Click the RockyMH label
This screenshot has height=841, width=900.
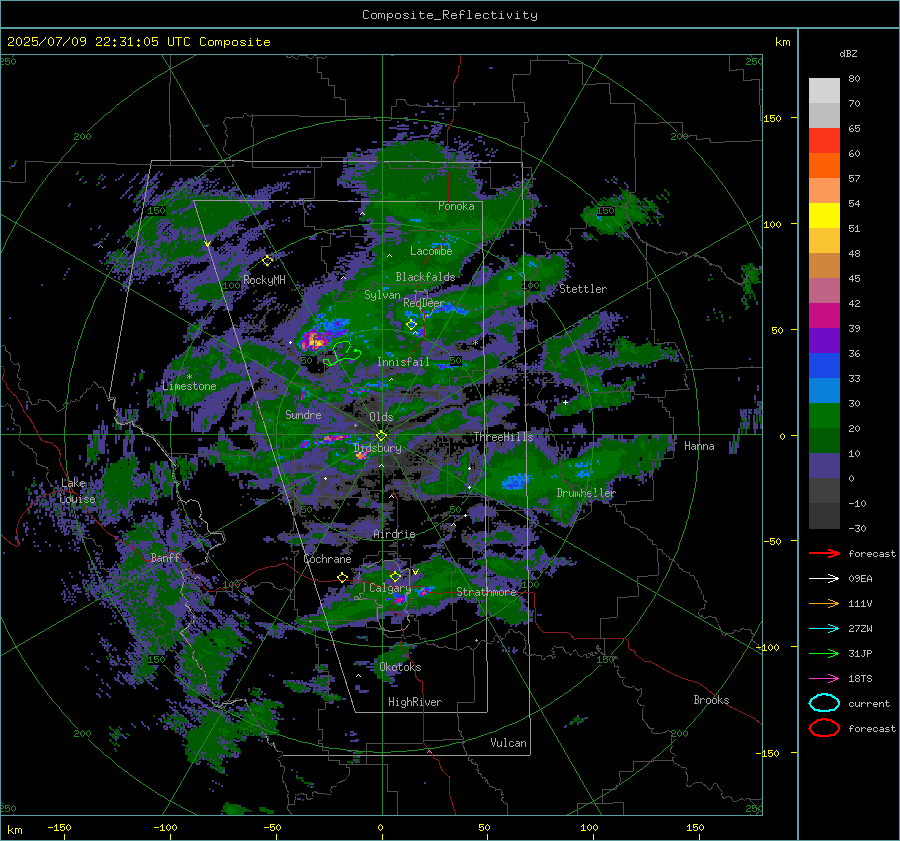click(264, 280)
